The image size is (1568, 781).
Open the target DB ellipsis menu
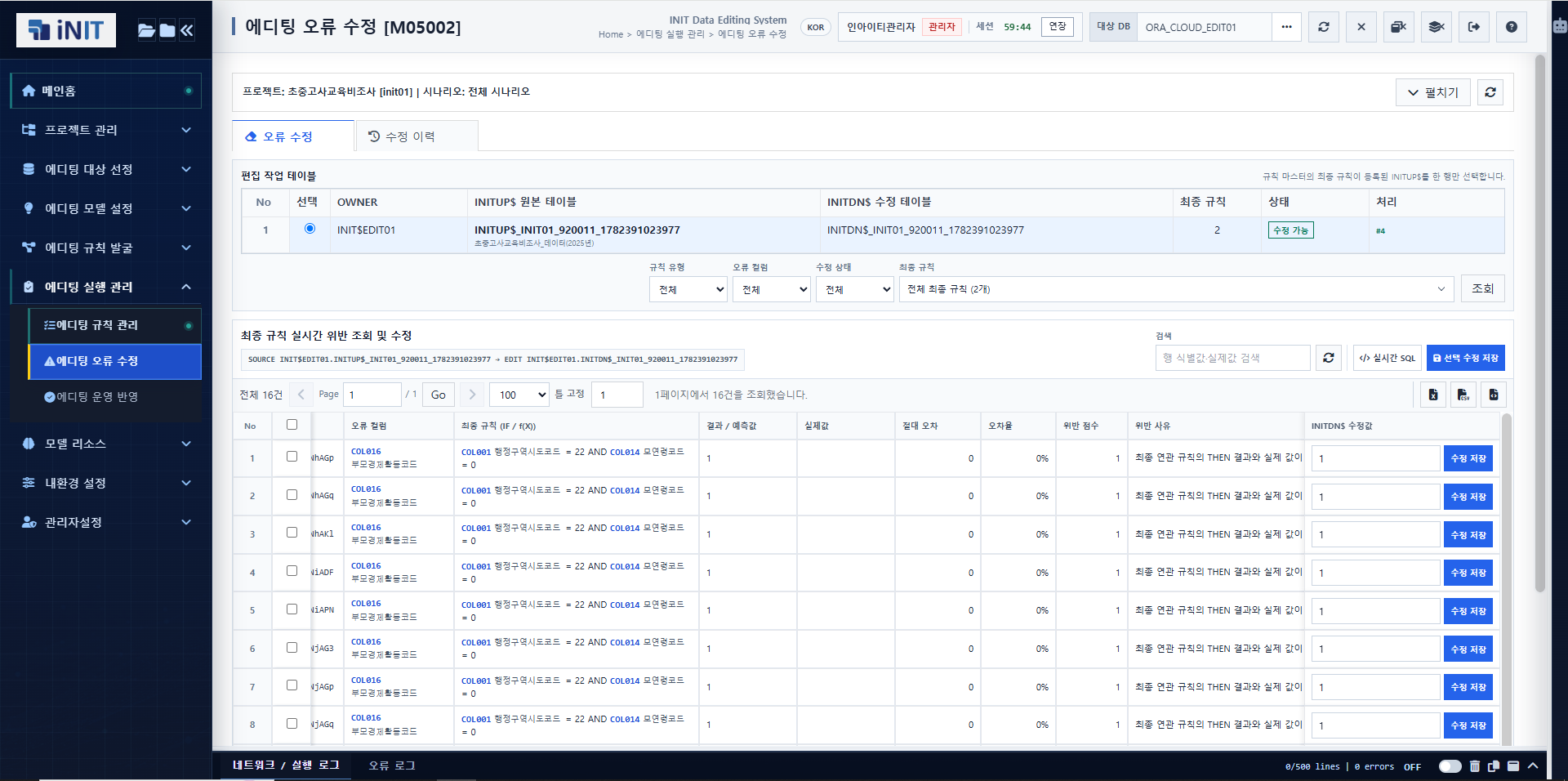point(1286,27)
